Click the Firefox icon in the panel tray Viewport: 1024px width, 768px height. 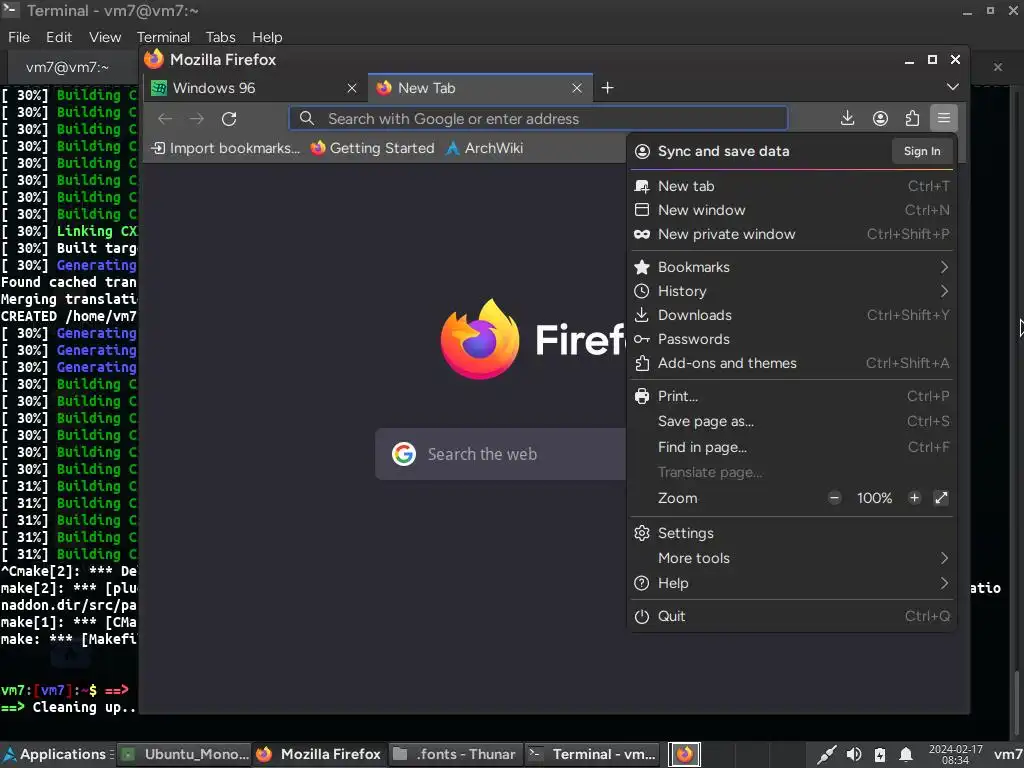[684, 754]
